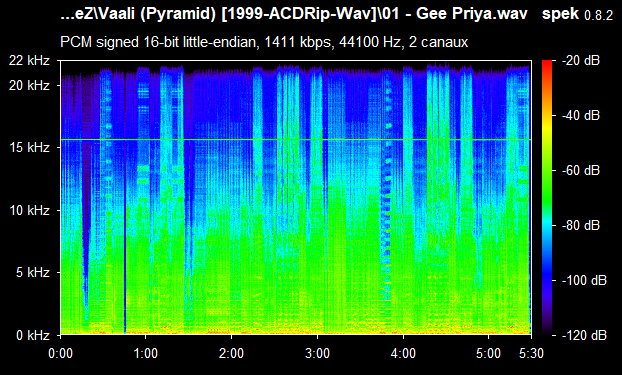The width and height of the screenshot is (622, 375).
Task: Click the -20 dB red top of color scale
Action: 547,62
